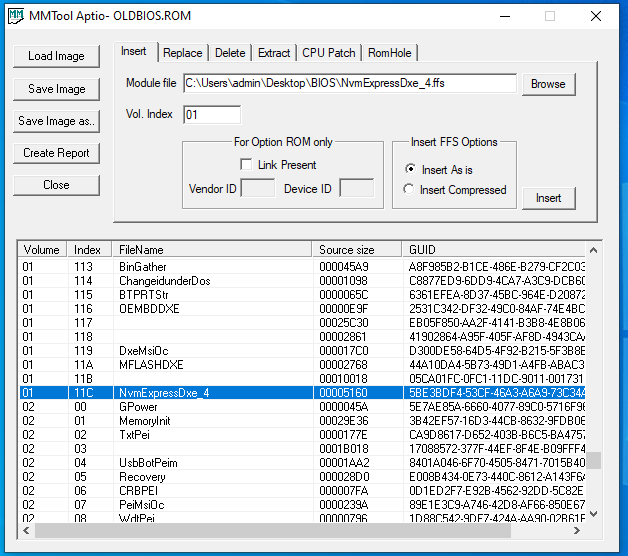Viewport: 628px width, 556px height.
Task: Click the Create Report button
Action: (56, 153)
